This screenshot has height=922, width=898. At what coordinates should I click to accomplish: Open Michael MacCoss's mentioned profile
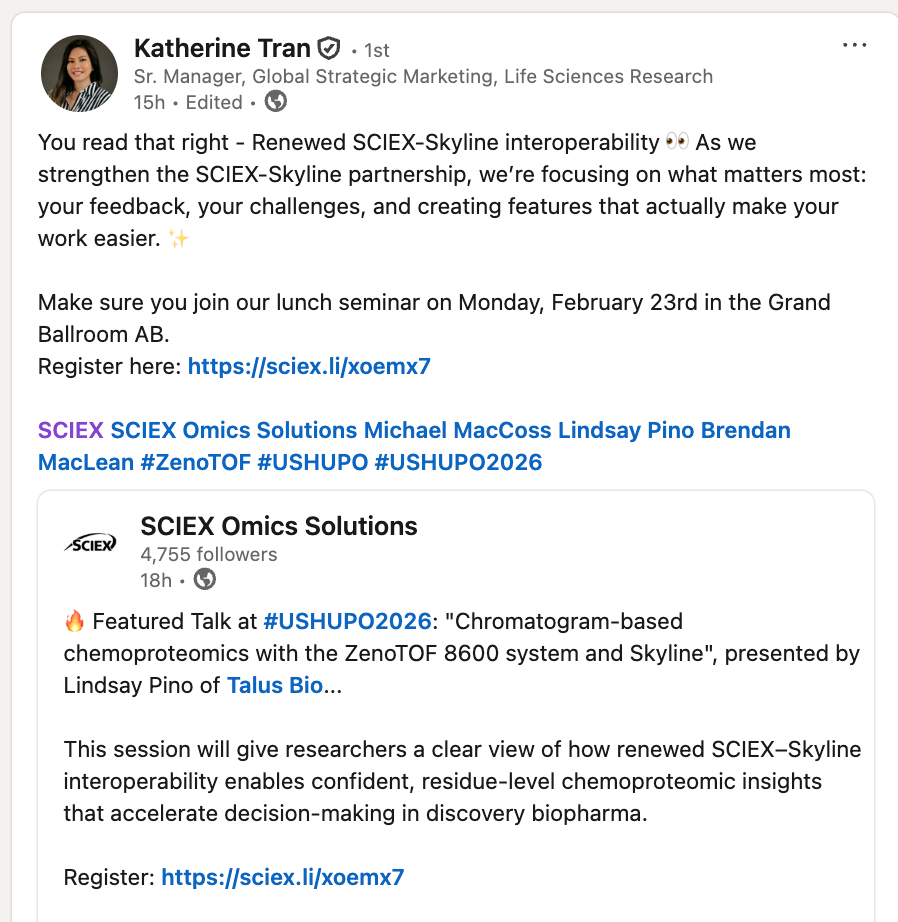(x=457, y=431)
